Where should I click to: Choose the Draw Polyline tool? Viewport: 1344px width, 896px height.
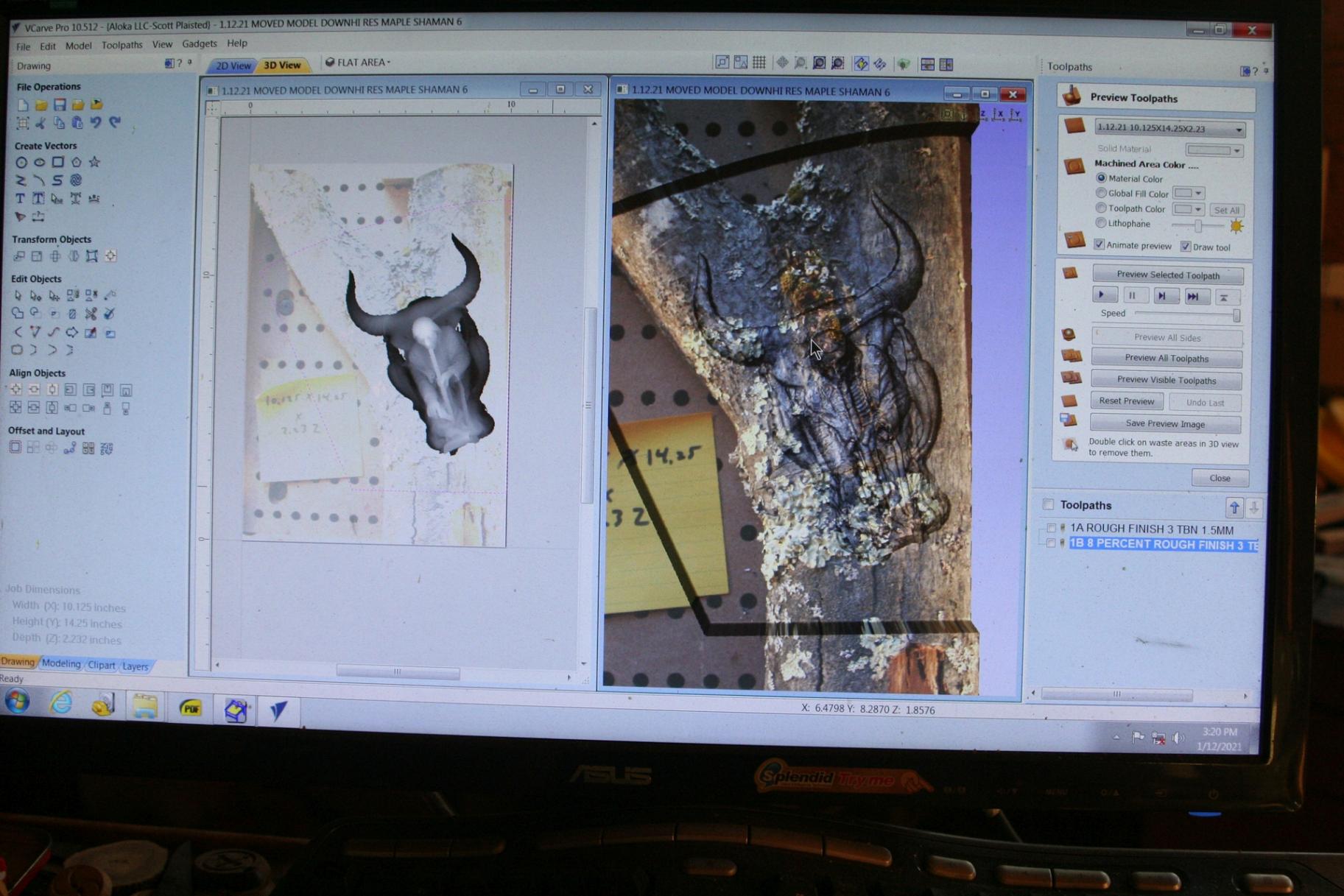pos(21,180)
